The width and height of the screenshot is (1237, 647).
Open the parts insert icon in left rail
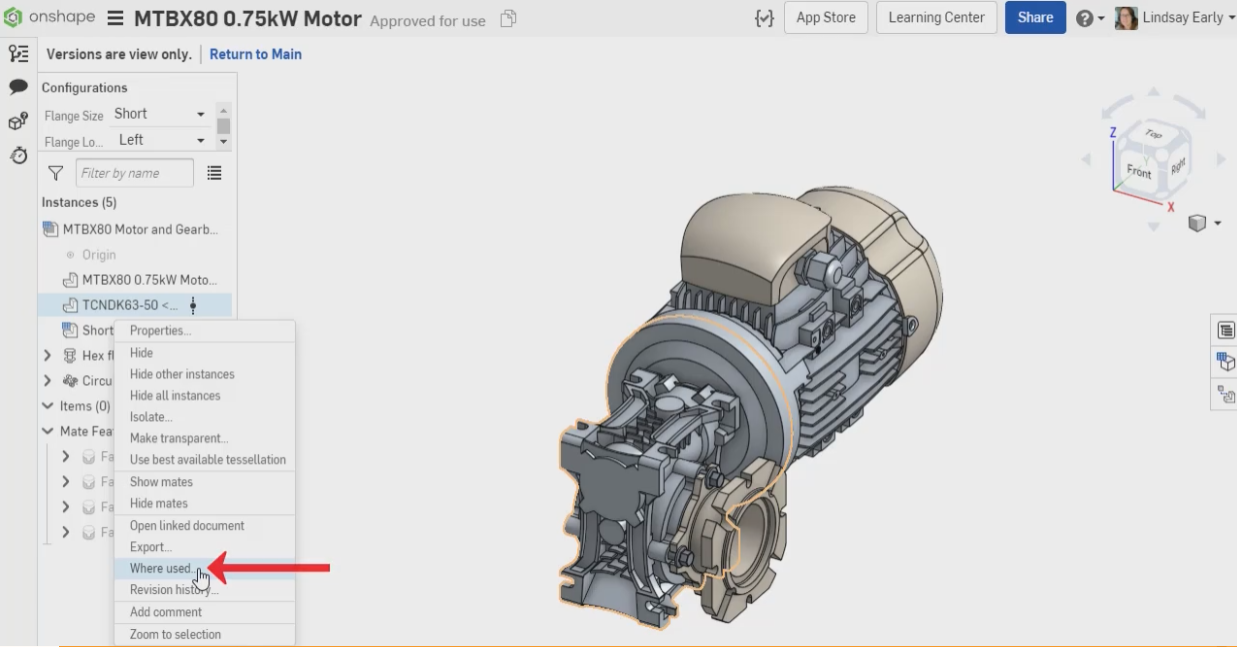pyautogui.click(x=18, y=121)
